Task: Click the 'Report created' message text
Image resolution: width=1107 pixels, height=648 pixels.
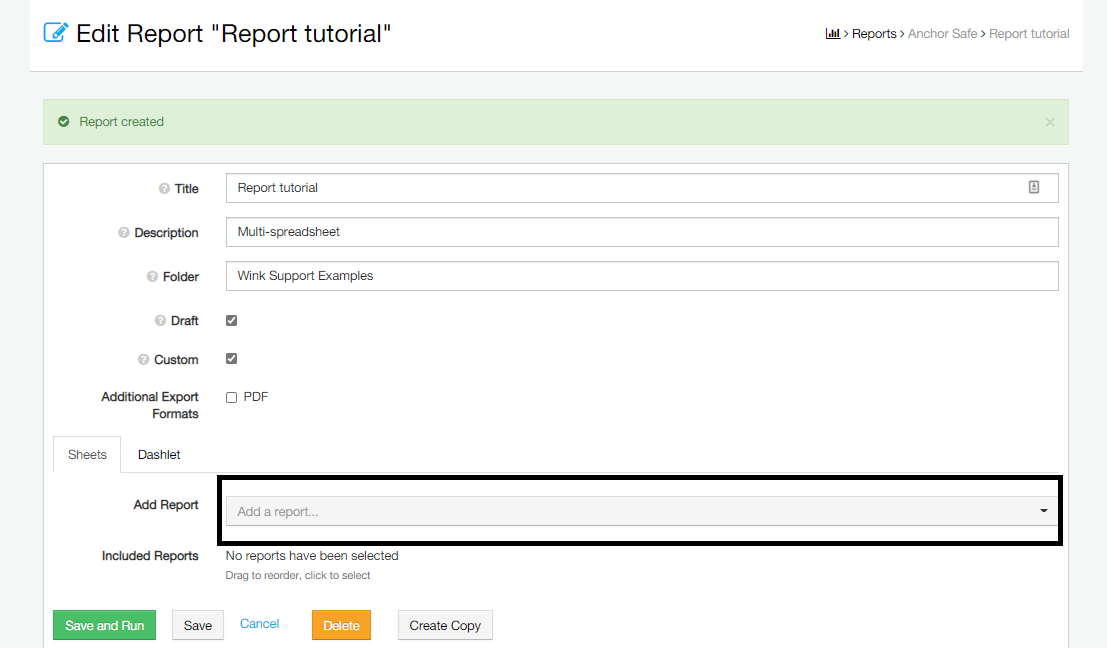Action: pos(121,121)
